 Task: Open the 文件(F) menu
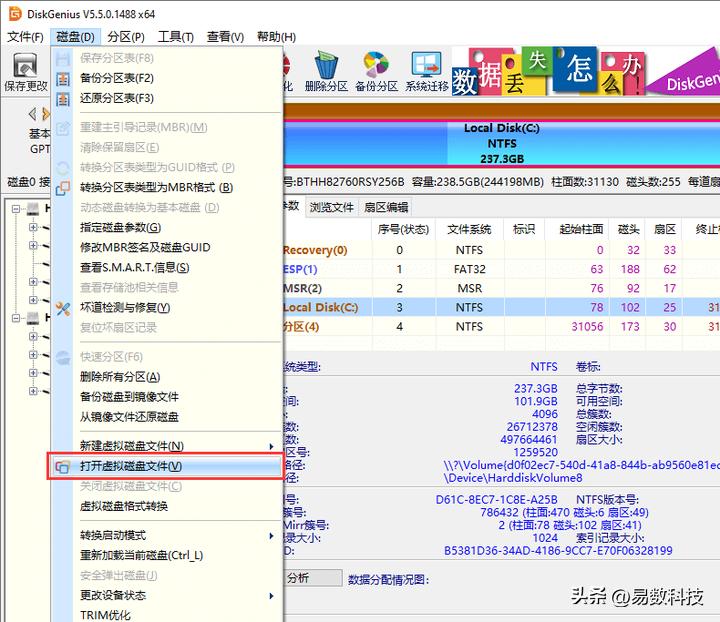pos(25,37)
